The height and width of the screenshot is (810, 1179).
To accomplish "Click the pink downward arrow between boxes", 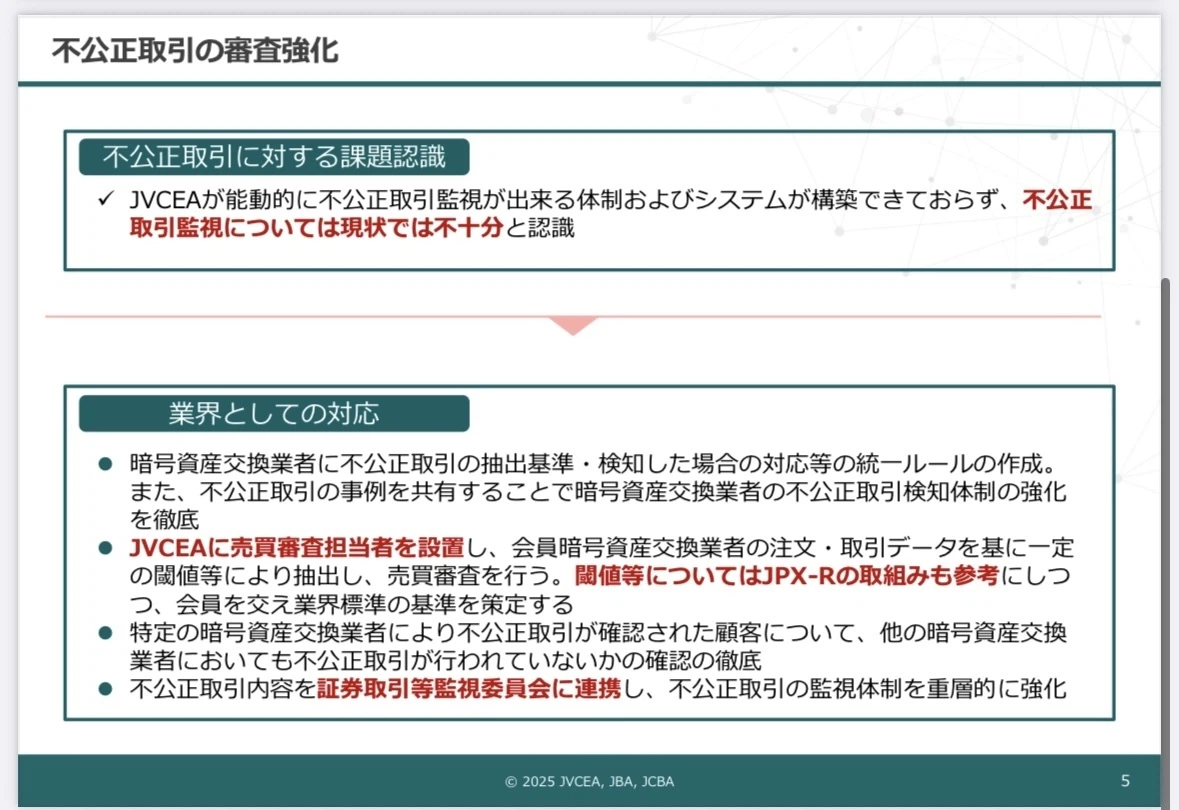I will [573, 325].
